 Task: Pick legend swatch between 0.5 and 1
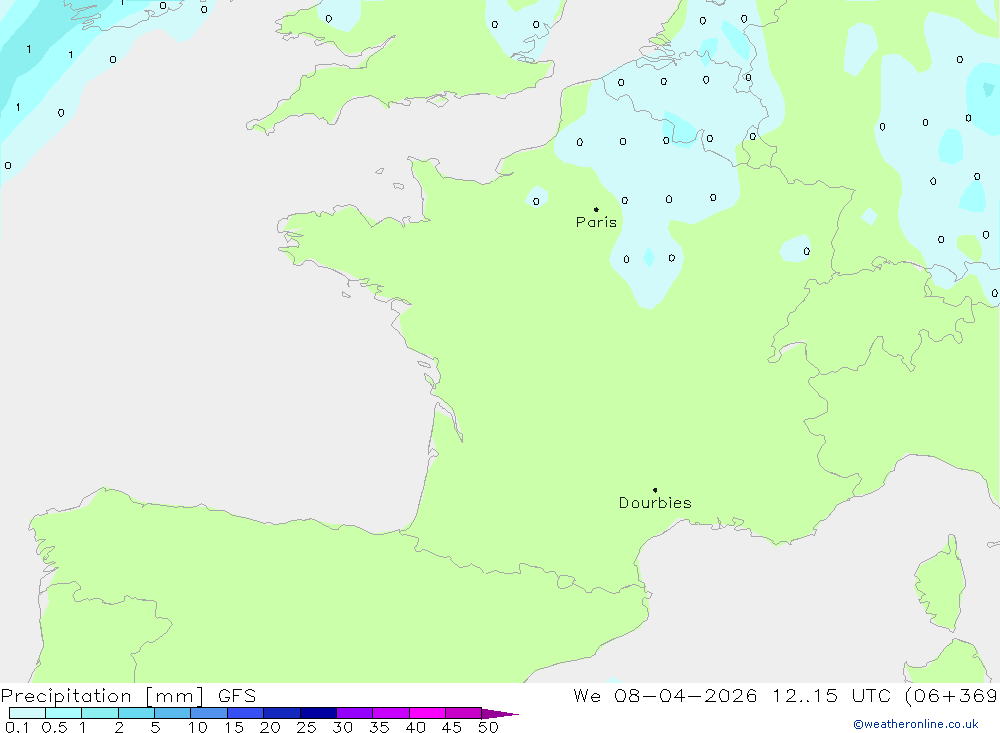[x=63, y=713]
